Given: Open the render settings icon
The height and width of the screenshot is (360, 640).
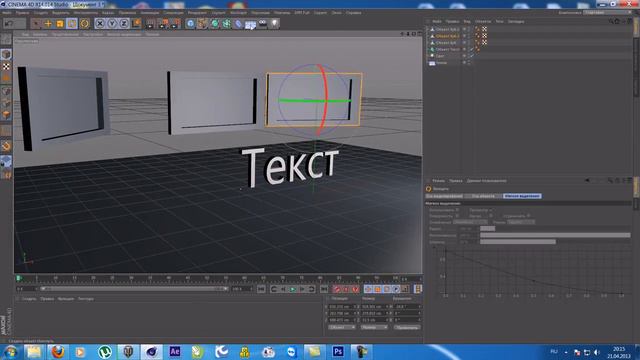Looking at the screenshot, I should (175, 24).
